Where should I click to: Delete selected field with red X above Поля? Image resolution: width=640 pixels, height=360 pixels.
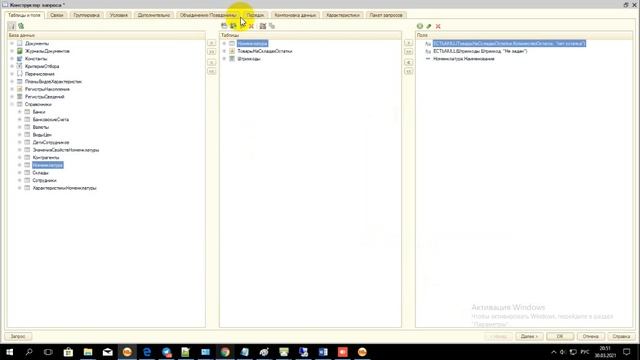click(x=438, y=26)
